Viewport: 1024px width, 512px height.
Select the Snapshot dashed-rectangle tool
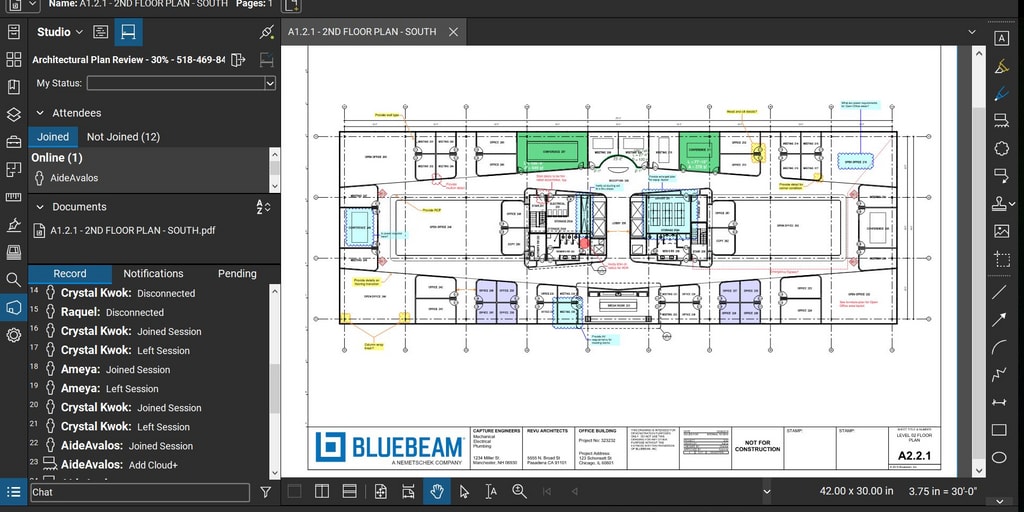tap(1001, 259)
